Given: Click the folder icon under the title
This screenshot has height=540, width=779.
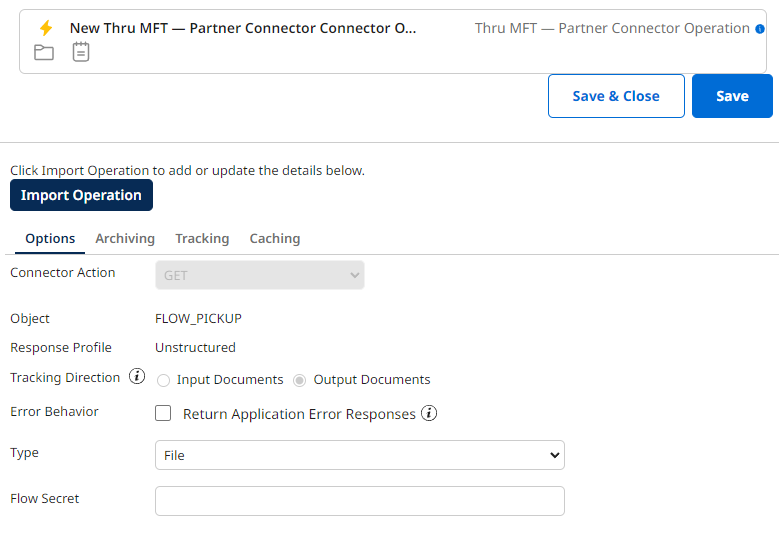Looking at the screenshot, I should click(44, 52).
